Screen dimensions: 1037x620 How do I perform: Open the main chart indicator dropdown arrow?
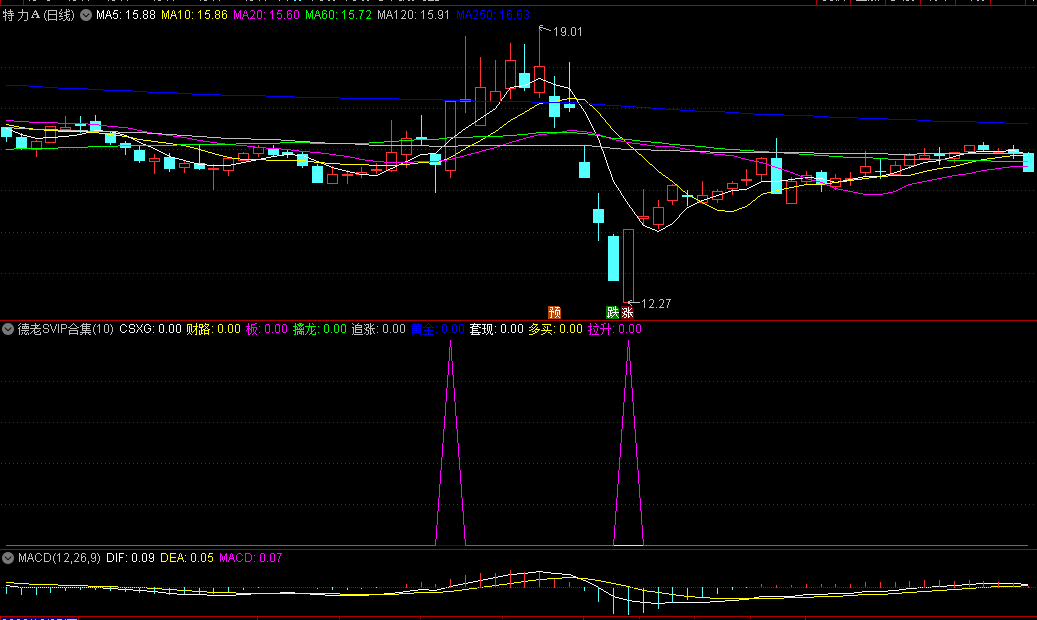[x=86, y=16]
